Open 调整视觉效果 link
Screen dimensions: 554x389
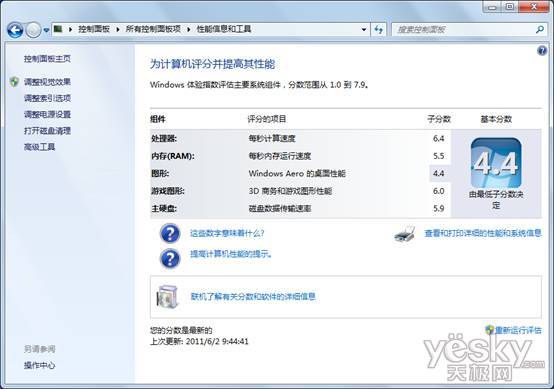click(x=47, y=82)
